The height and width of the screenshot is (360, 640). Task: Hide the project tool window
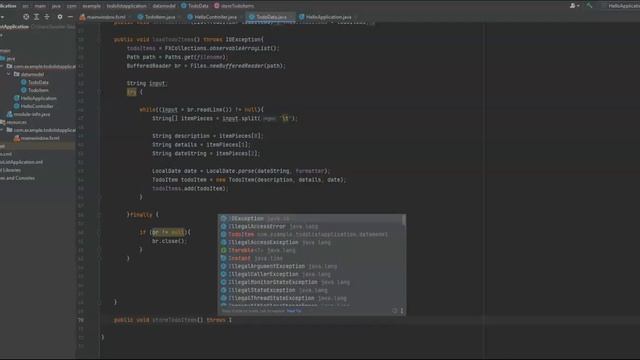point(70,17)
